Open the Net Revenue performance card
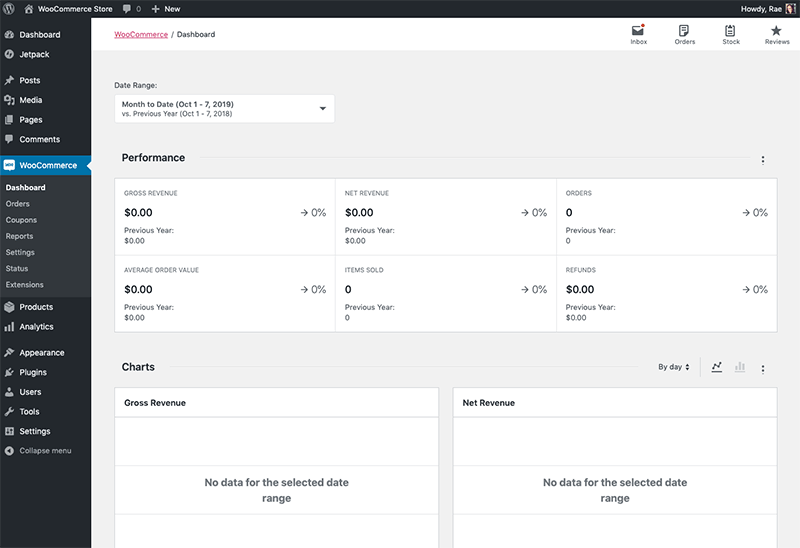The width and height of the screenshot is (800, 548). [446, 217]
